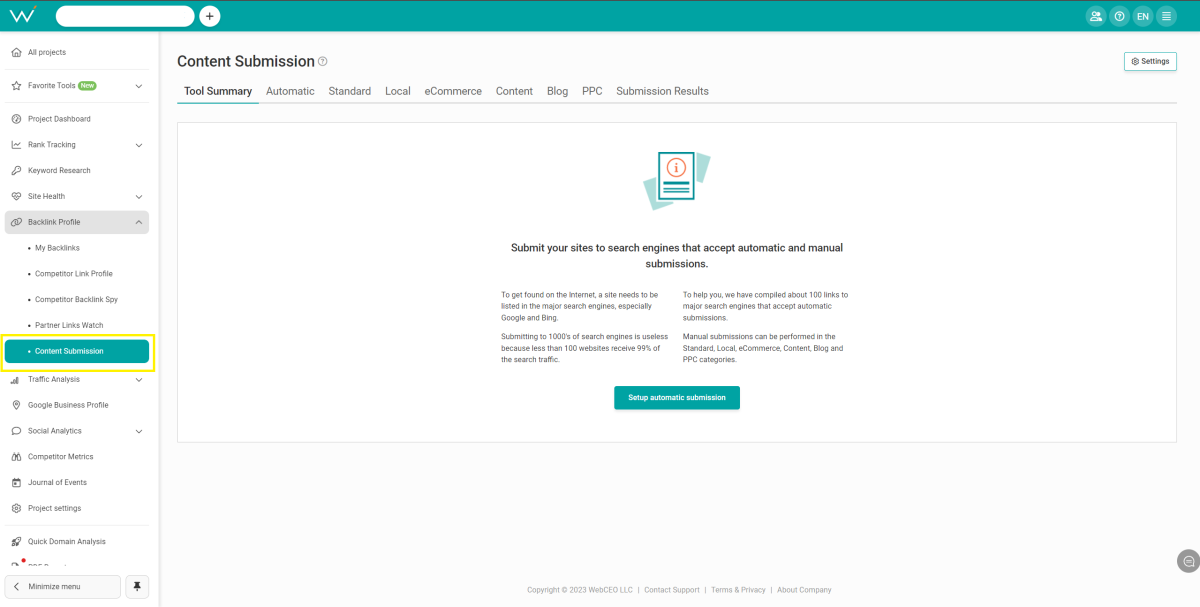Click the plus button to add project
The width and height of the screenshot is (1200, 607).
pos(210,16)
